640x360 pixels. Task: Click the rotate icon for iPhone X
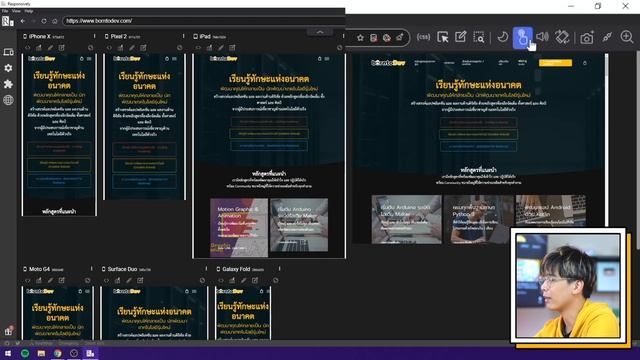click(x=90, y=48)
